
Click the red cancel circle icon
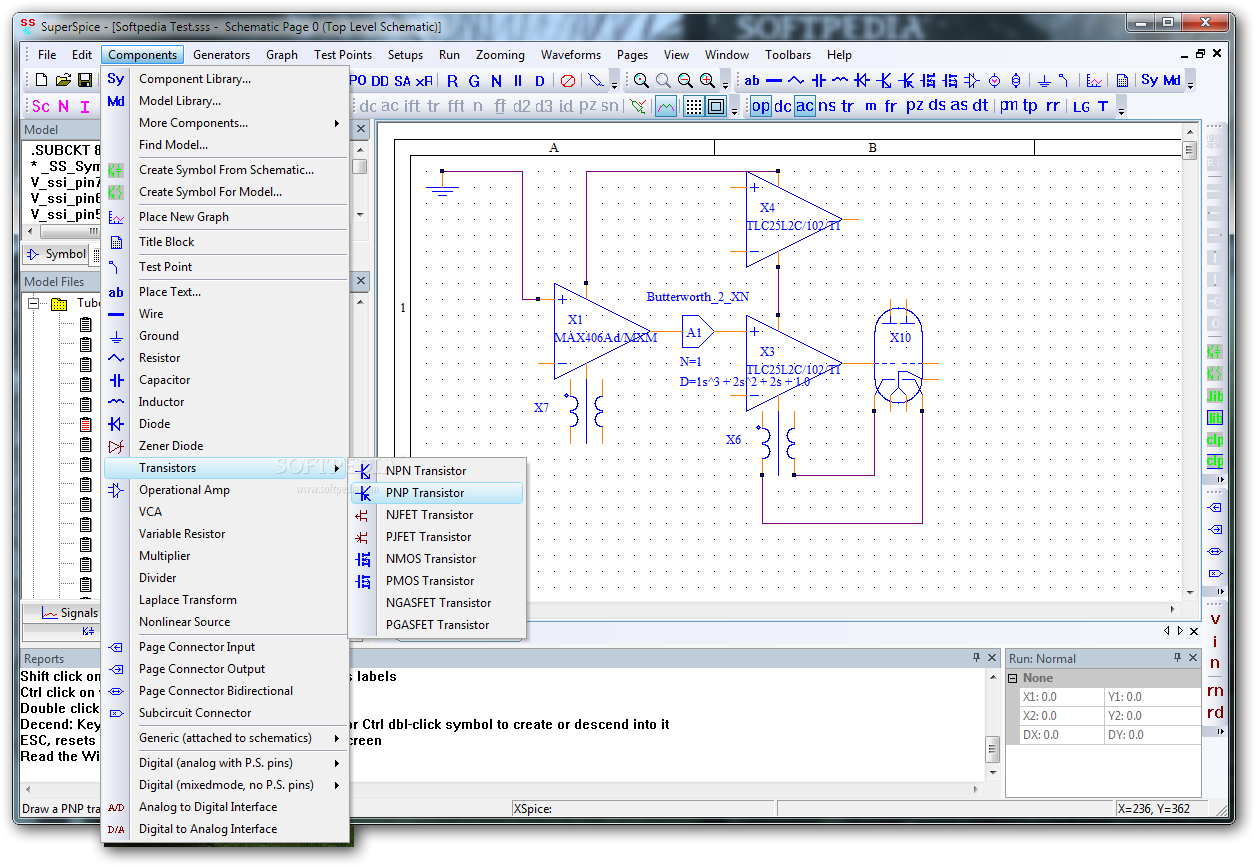tap(568, 81)
